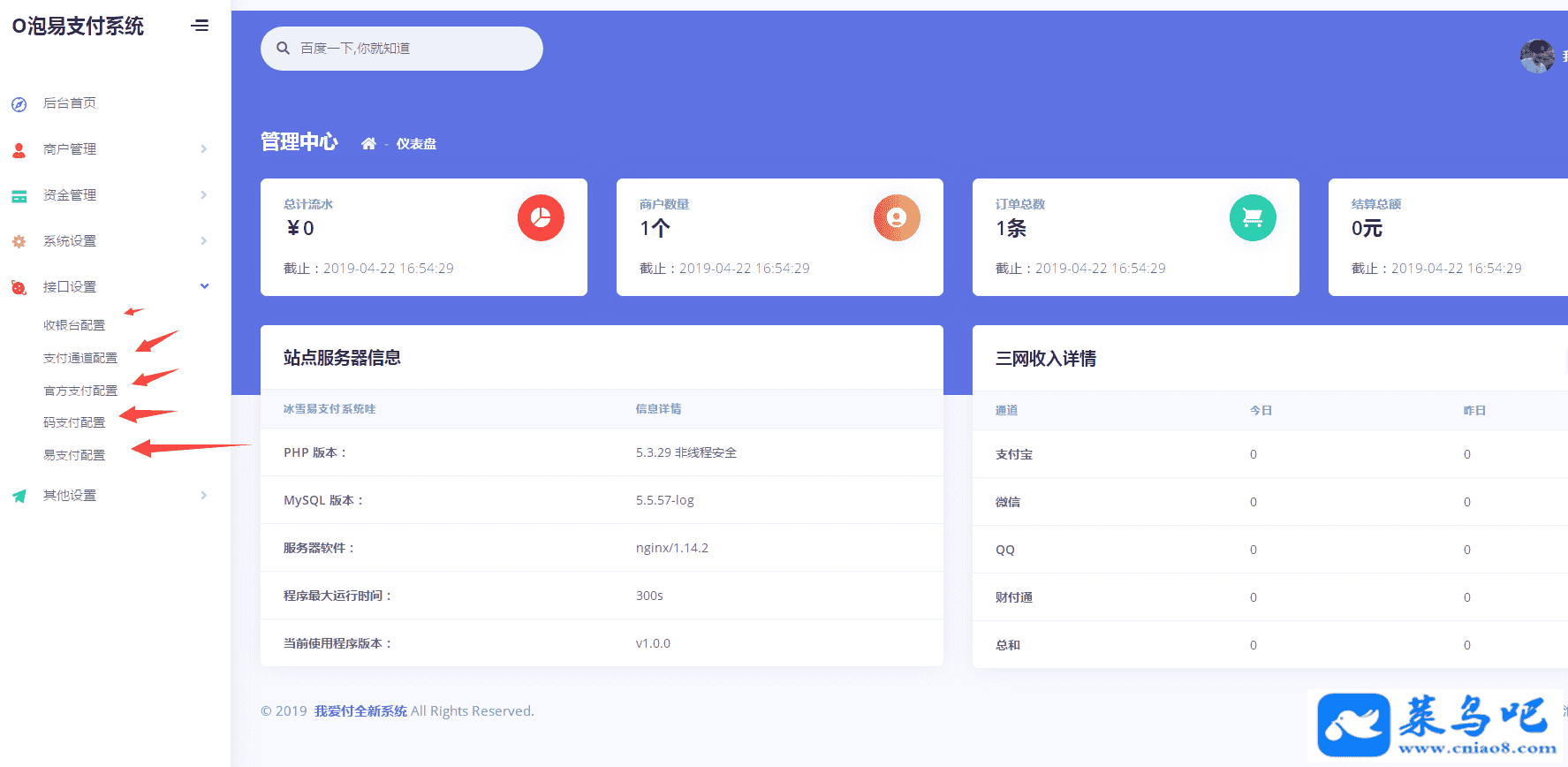
Task: Open 收银台配置 submenu entry
Action: coord(74,325)
